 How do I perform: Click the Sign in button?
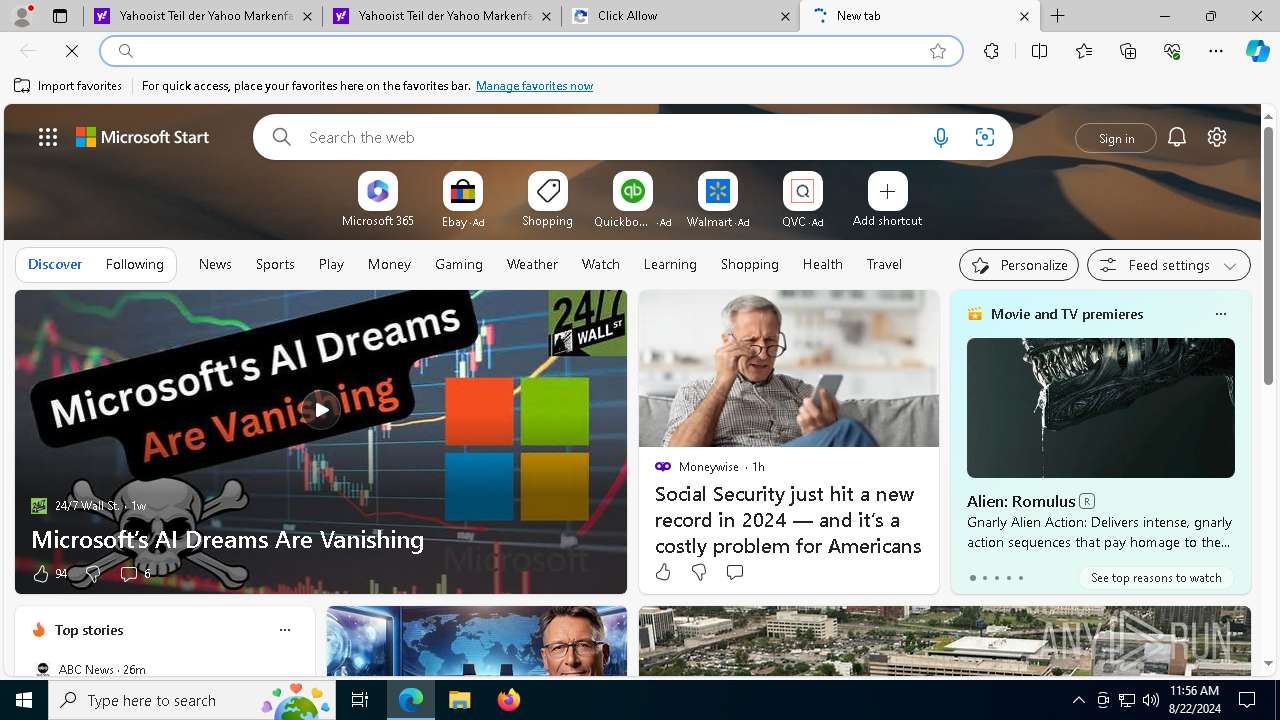[x=1116, y=138]
